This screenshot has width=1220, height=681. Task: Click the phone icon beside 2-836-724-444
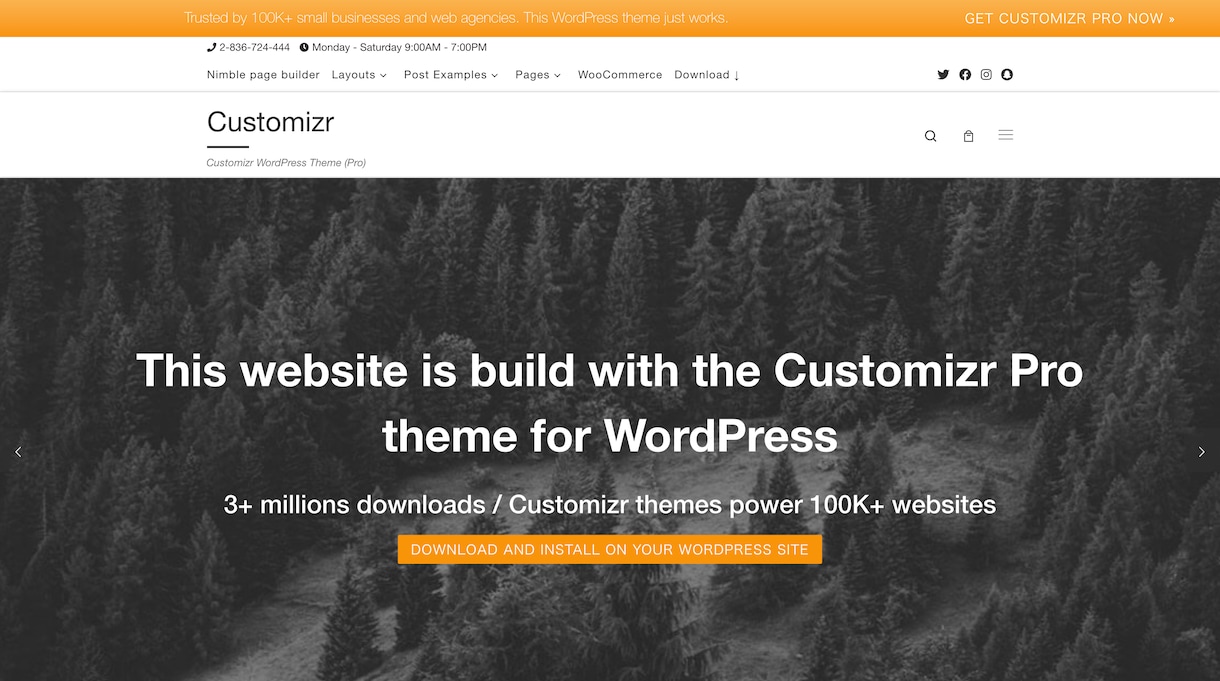click(x=212, y=47)
